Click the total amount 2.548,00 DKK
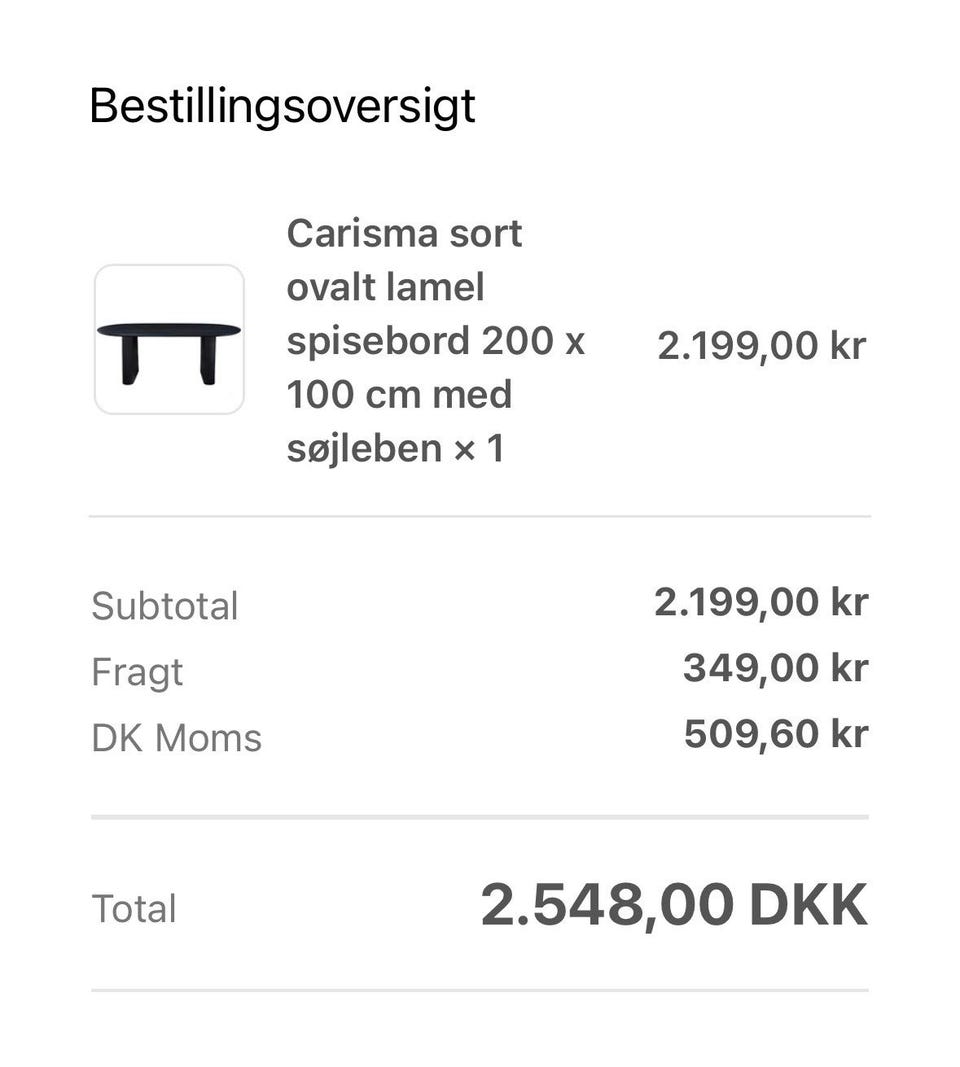960x1067 pixels. pyautogui.click(x=674, y=906)
